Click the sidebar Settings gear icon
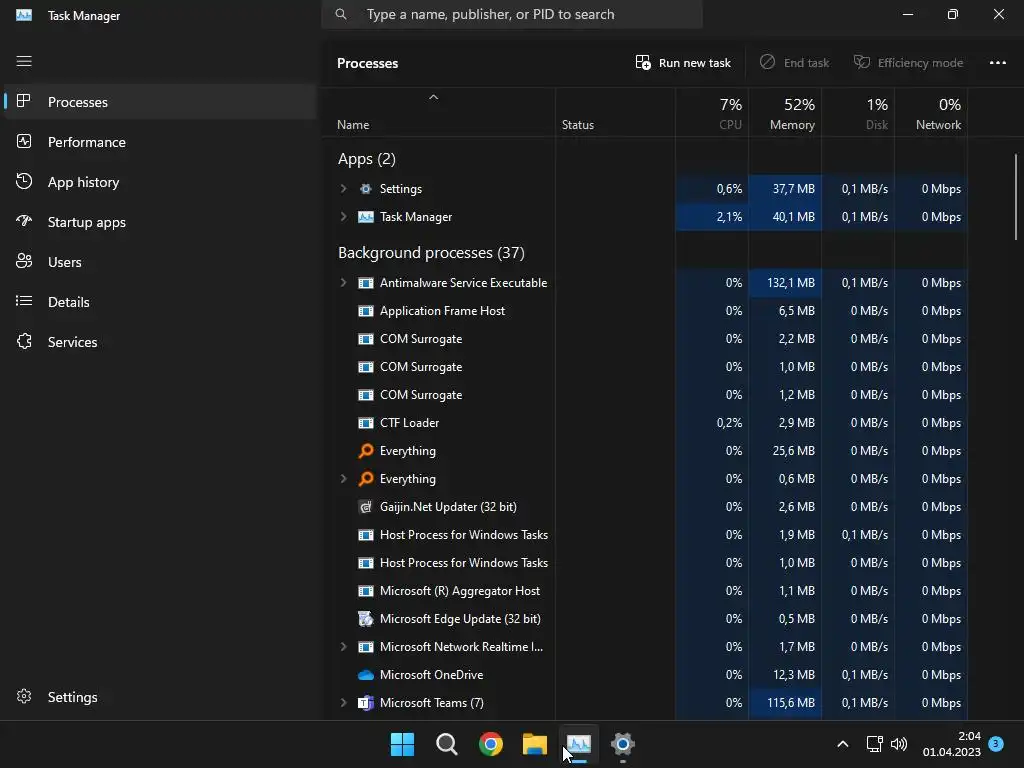Viewport: 1024px width, 768px height. 24,697
